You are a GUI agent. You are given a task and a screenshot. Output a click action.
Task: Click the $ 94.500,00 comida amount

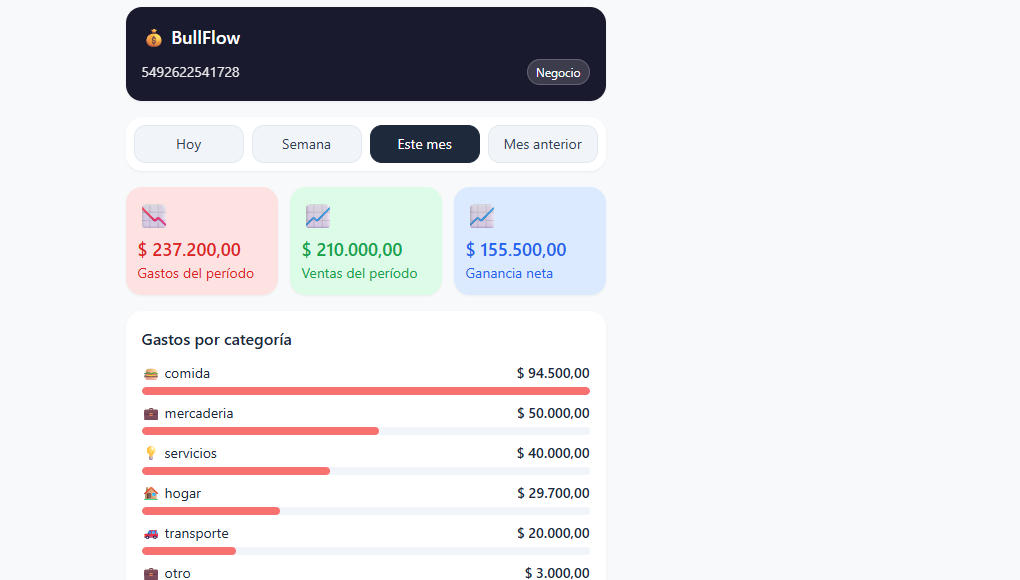click(553, 373)
